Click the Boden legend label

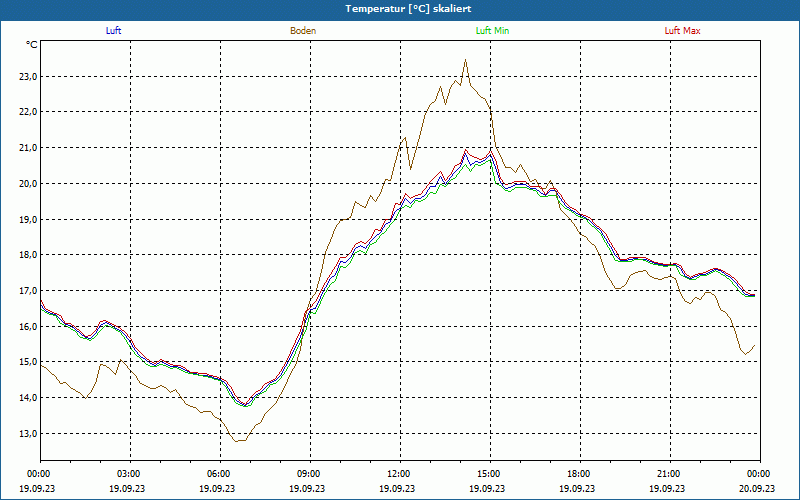[303, 31]
